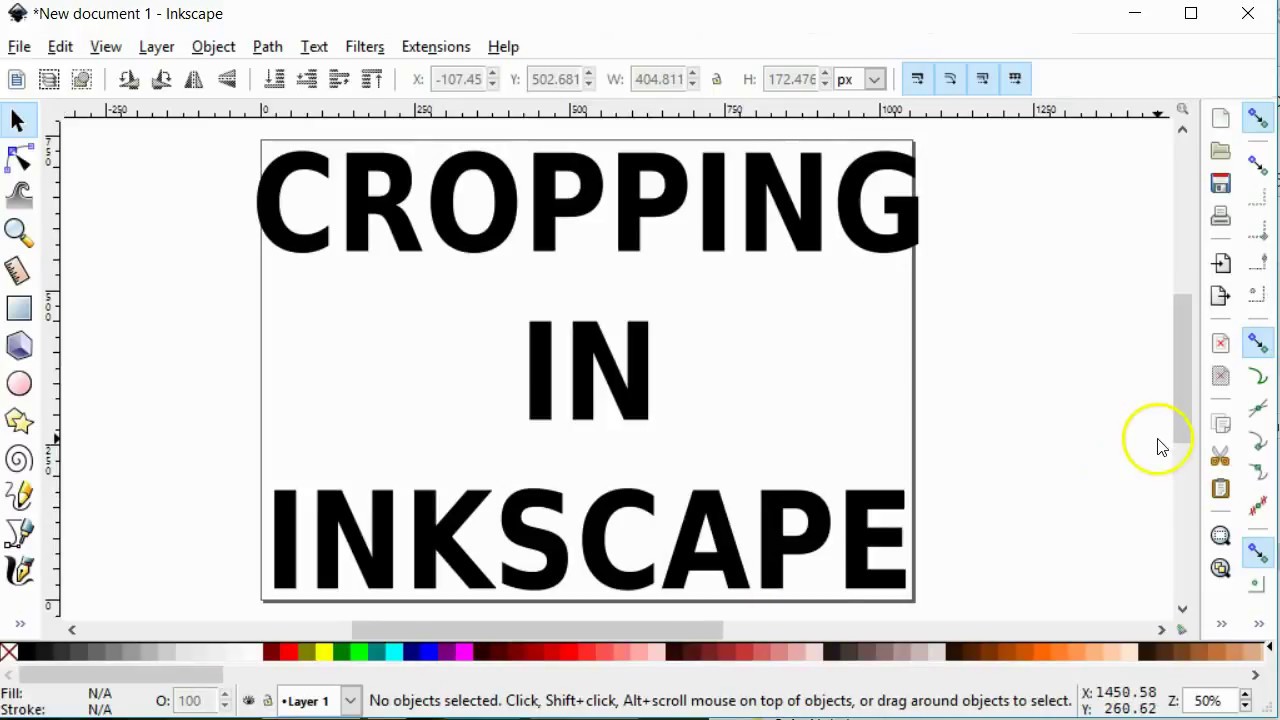1280x720 pixels.
Task: Click the Zoom to fit drawing icon
Action: (1220, 568)
